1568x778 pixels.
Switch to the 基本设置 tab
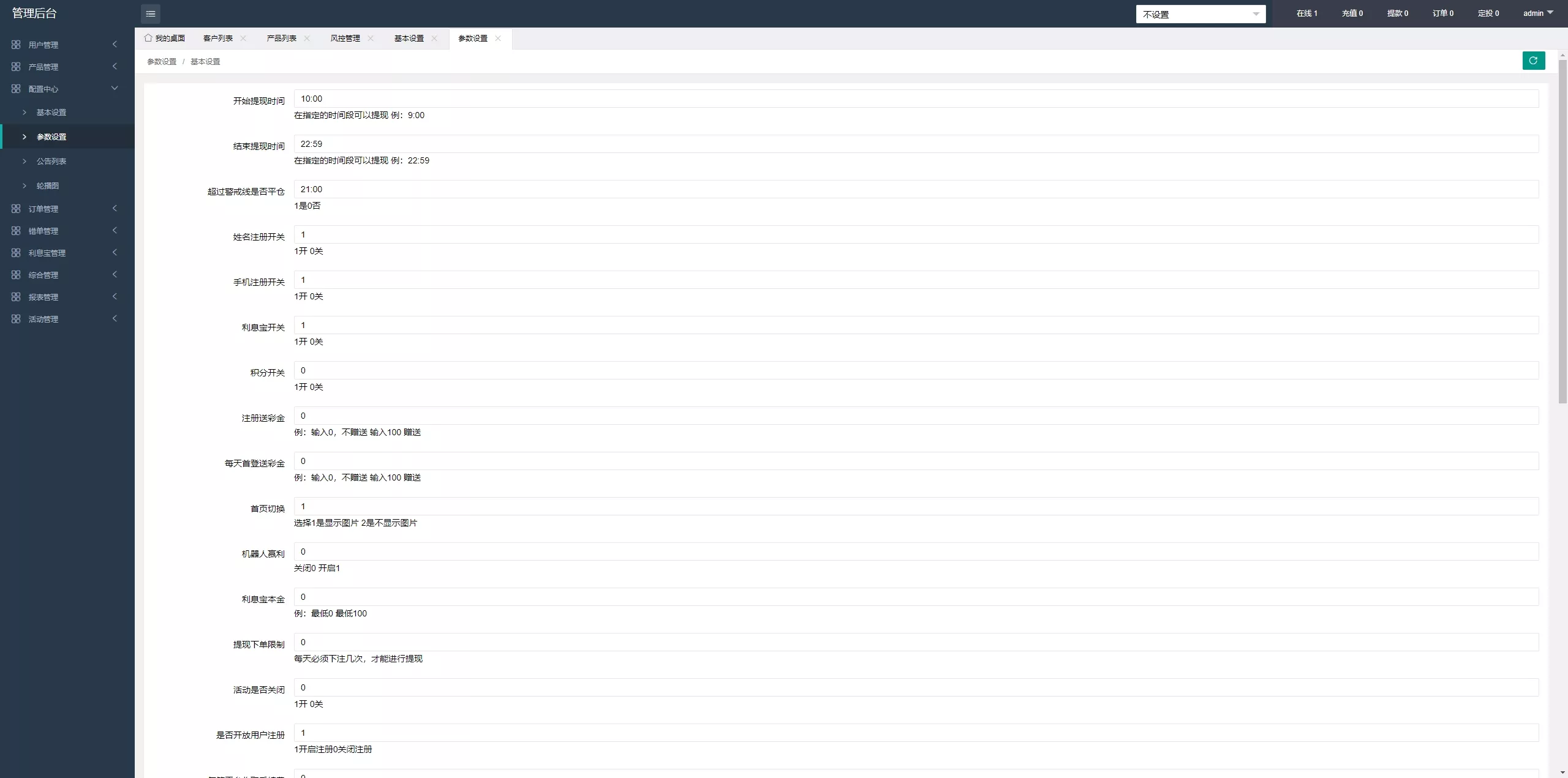coord(409,38)
